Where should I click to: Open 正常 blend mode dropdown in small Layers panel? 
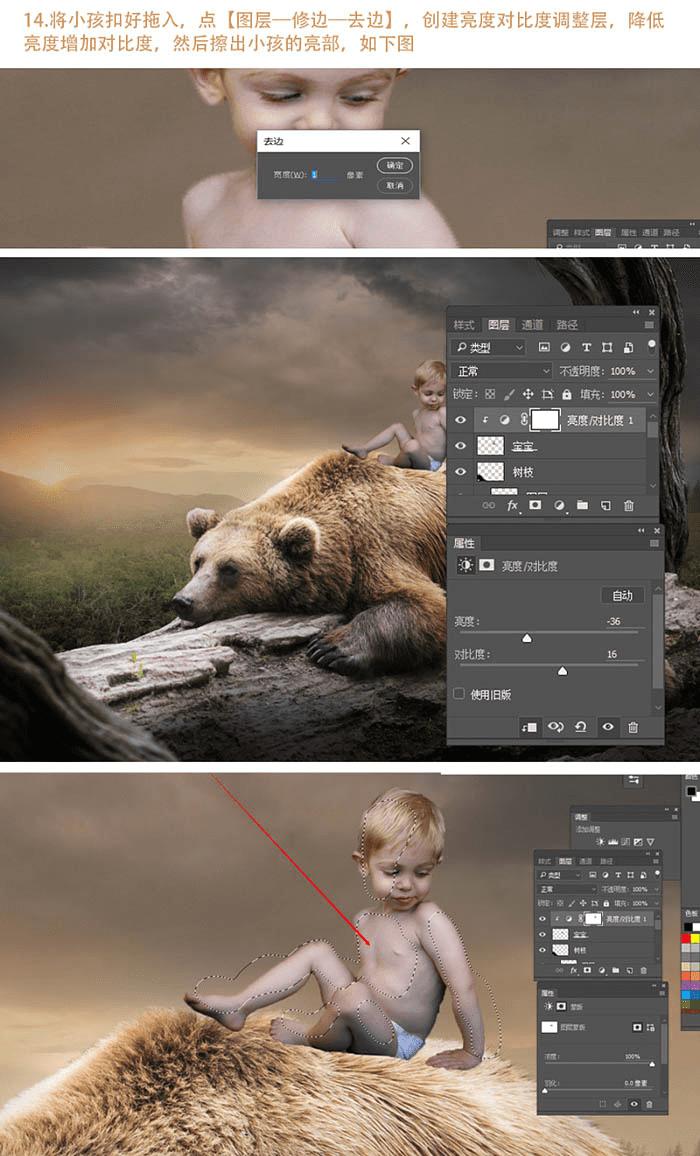pos(566,889)
